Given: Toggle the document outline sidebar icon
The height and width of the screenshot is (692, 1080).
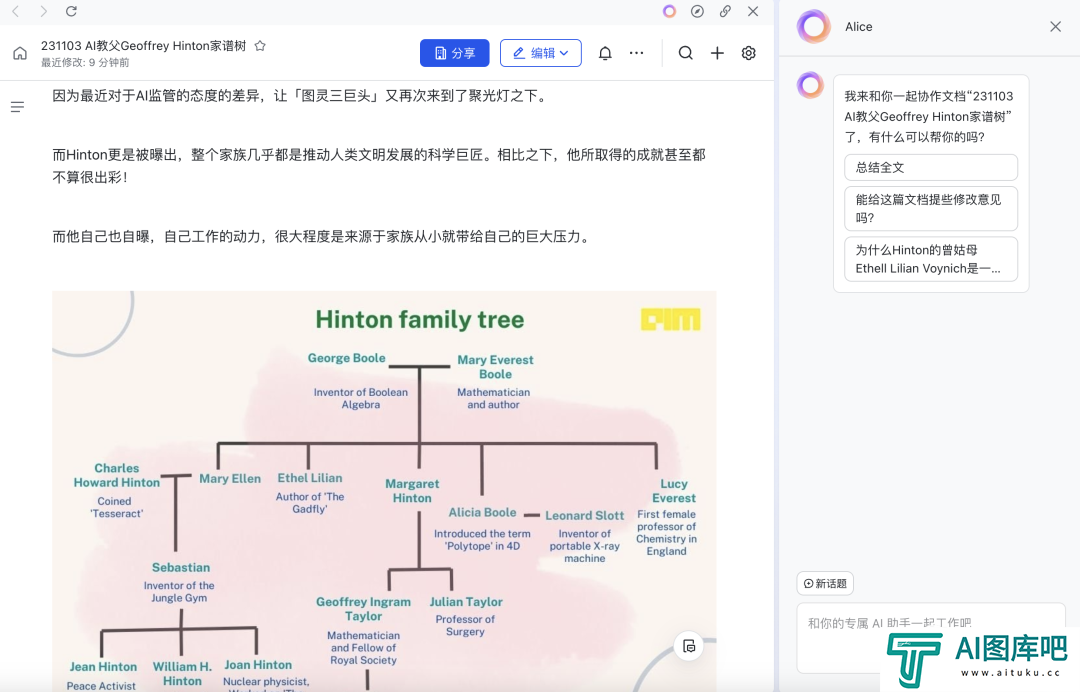Looking at the screenshot, I should [x=17, y=107].
